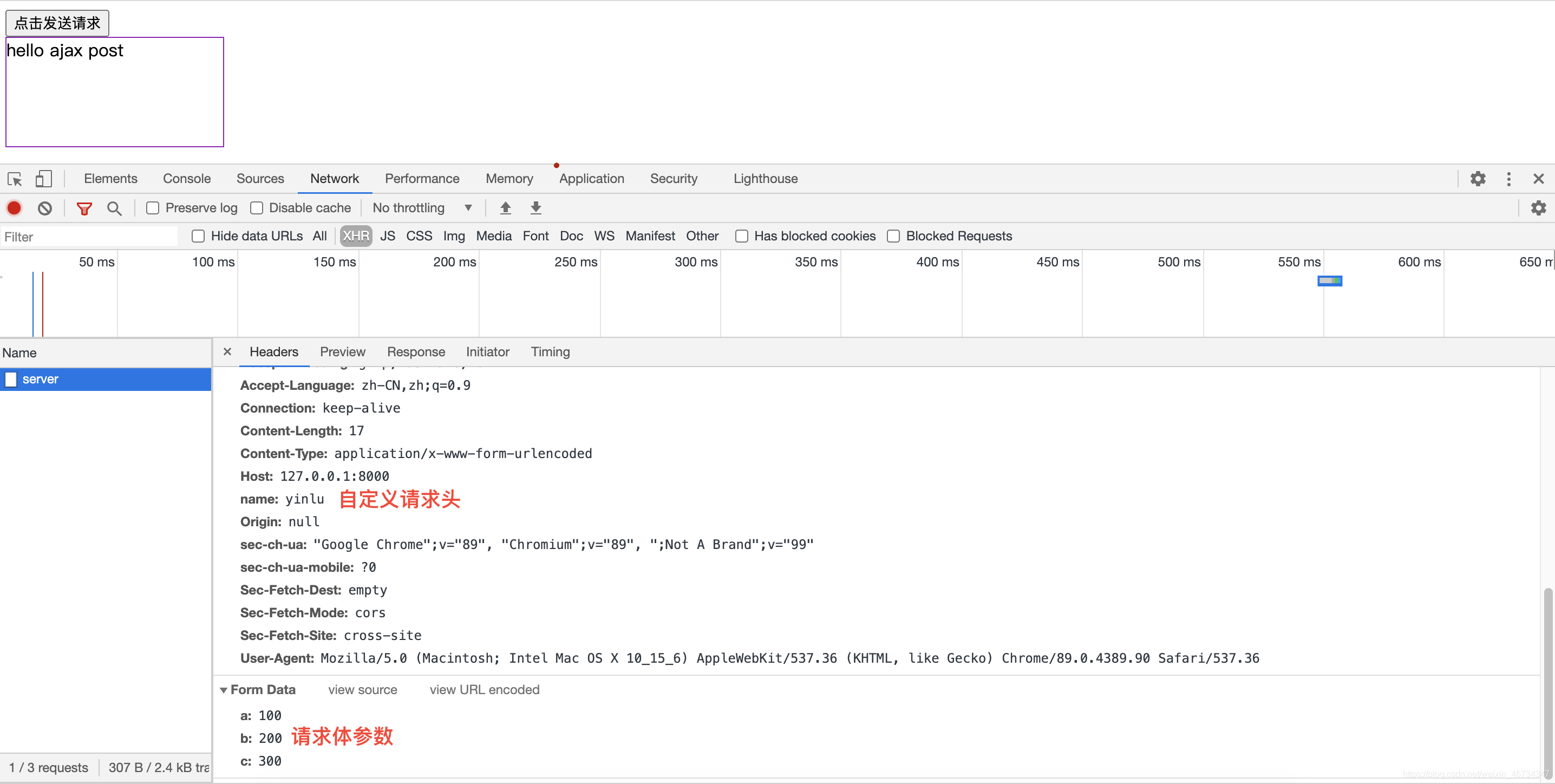Stop recording network log
Image resolution: width=1555 pixels, height=784 pixels.
[14, 208]
